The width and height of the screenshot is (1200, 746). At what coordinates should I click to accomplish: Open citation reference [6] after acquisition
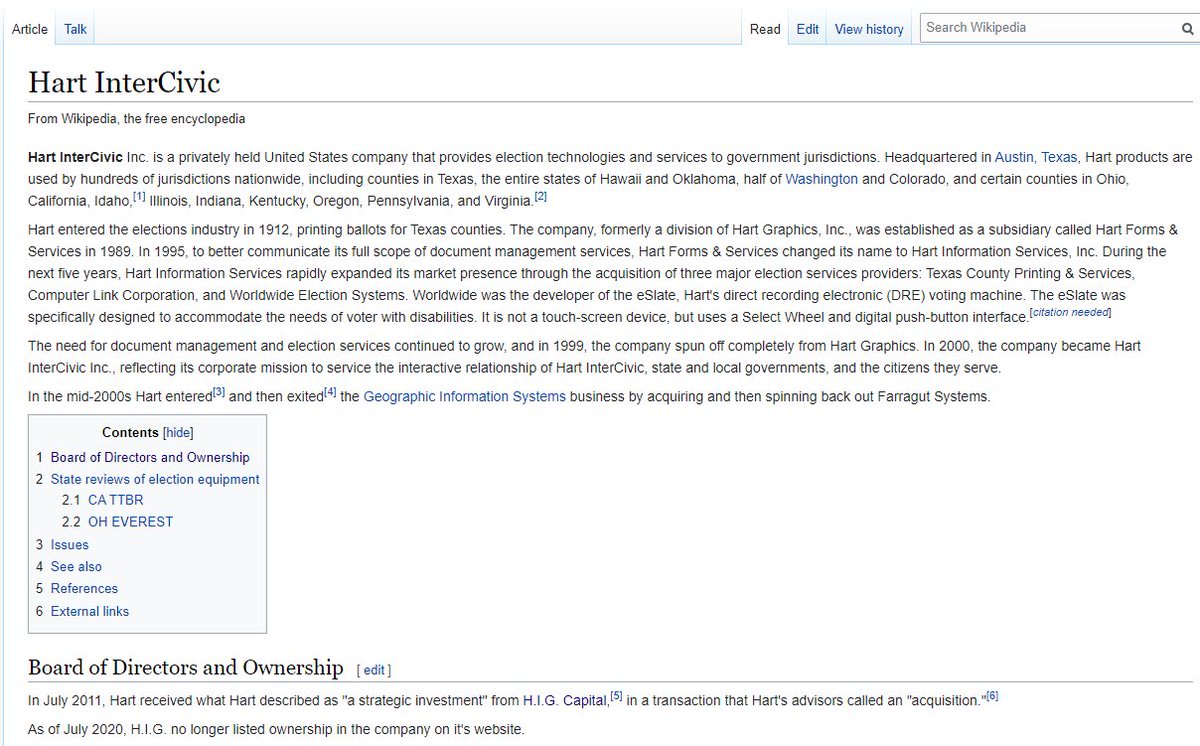click(x=993, y=696)
